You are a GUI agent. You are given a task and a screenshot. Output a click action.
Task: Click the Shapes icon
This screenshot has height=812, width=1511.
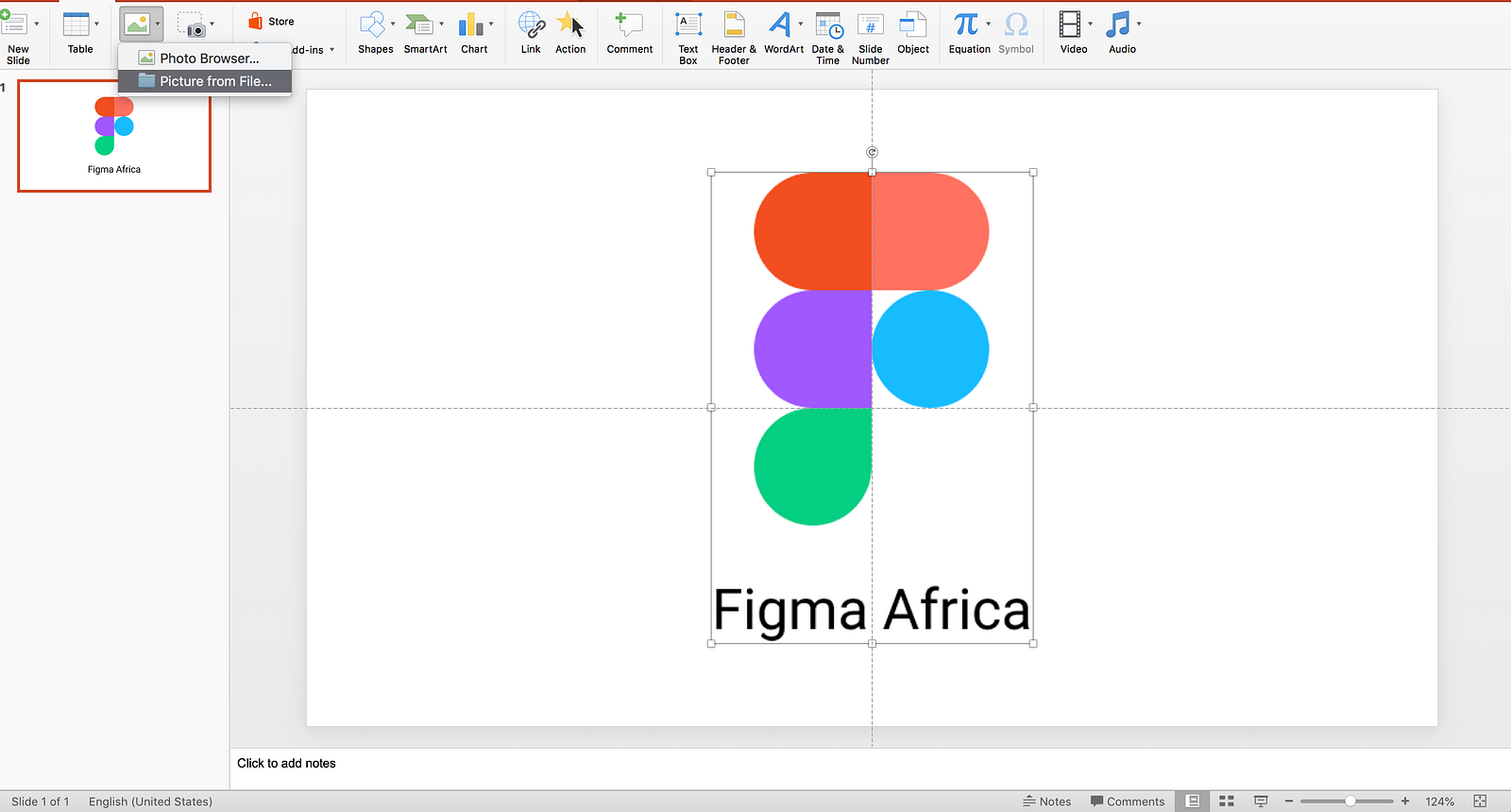[373, 24]
